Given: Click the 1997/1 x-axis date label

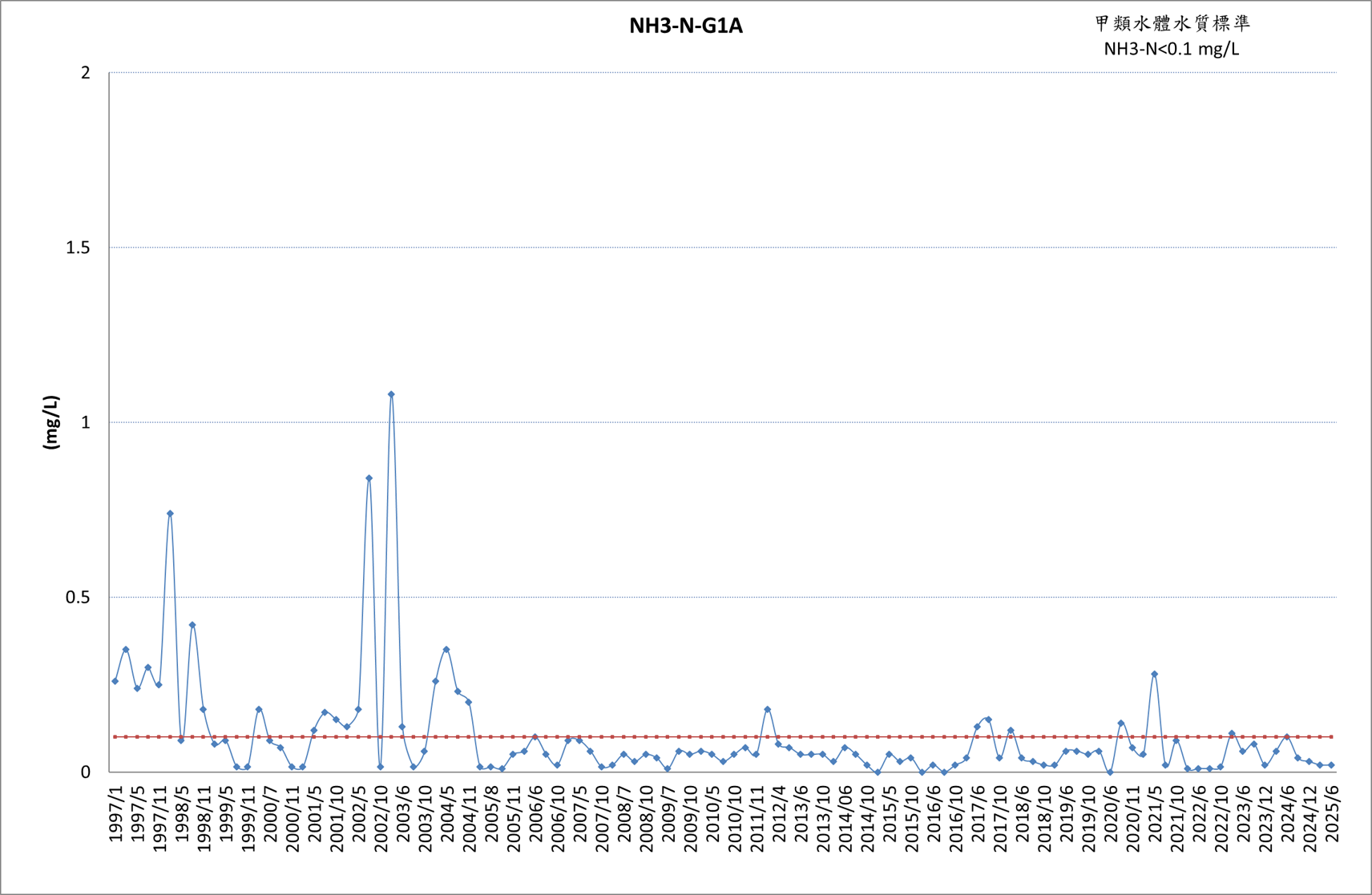Looking at the screenshot, I should point(116,813).
